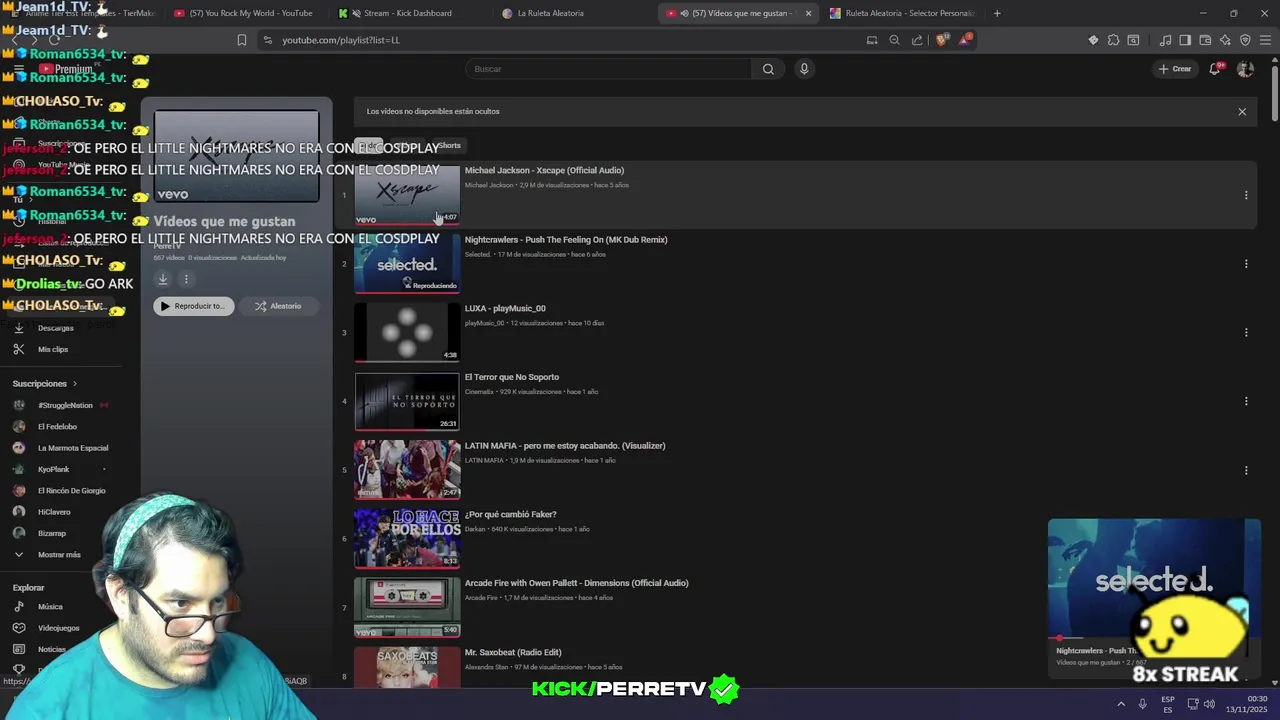This screenshot has width=1280, height=720.
Task: Click the browser zoom-out magnifier icon
Action: [x=894, y=40]
